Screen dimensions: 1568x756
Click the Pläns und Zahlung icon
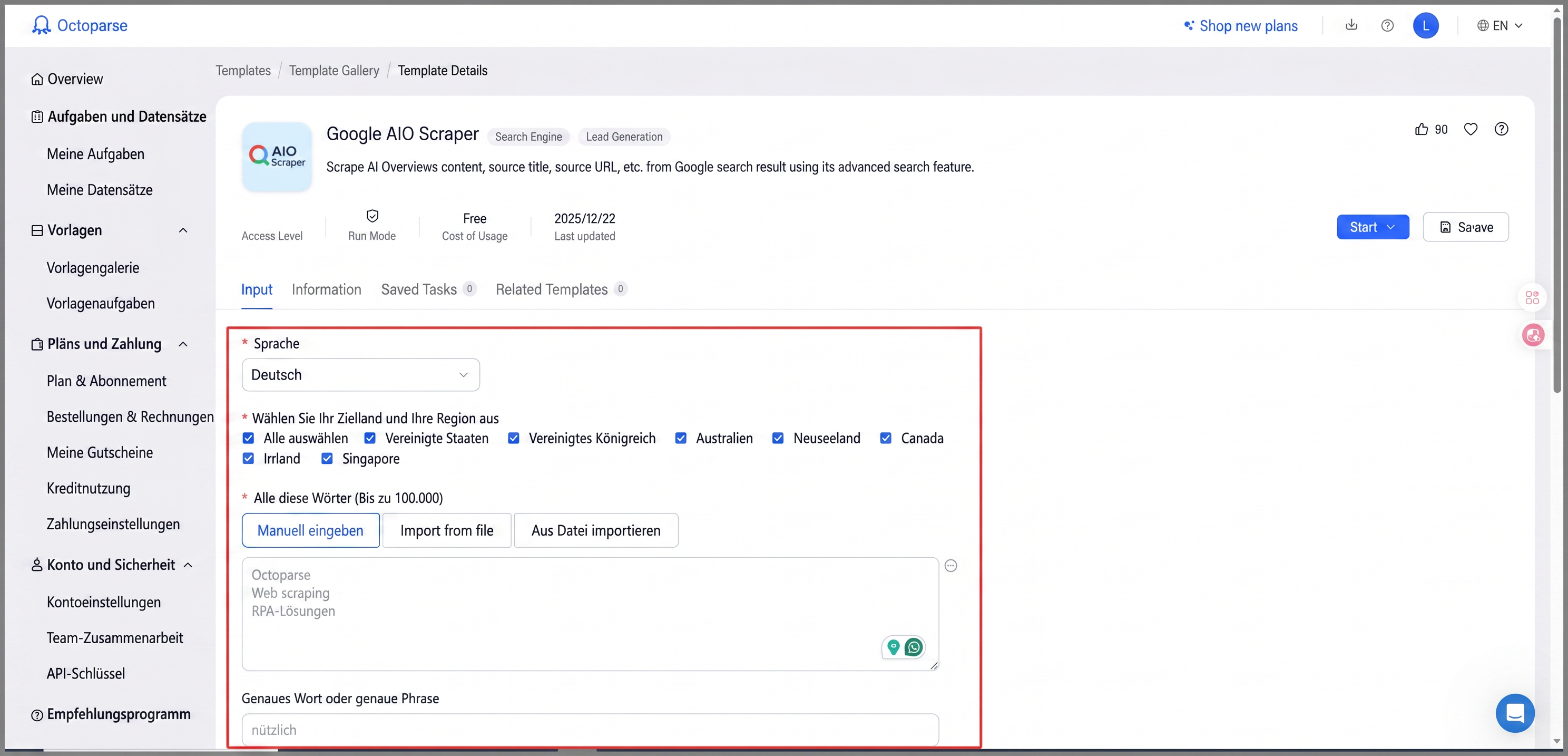click(37, 344)
